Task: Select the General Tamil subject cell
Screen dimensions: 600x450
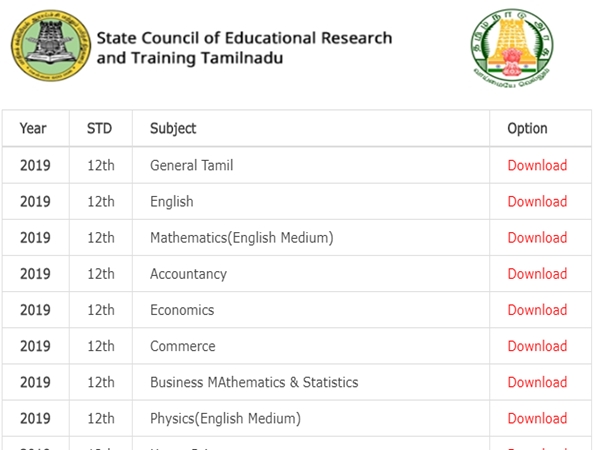Action: pos(191,166)
